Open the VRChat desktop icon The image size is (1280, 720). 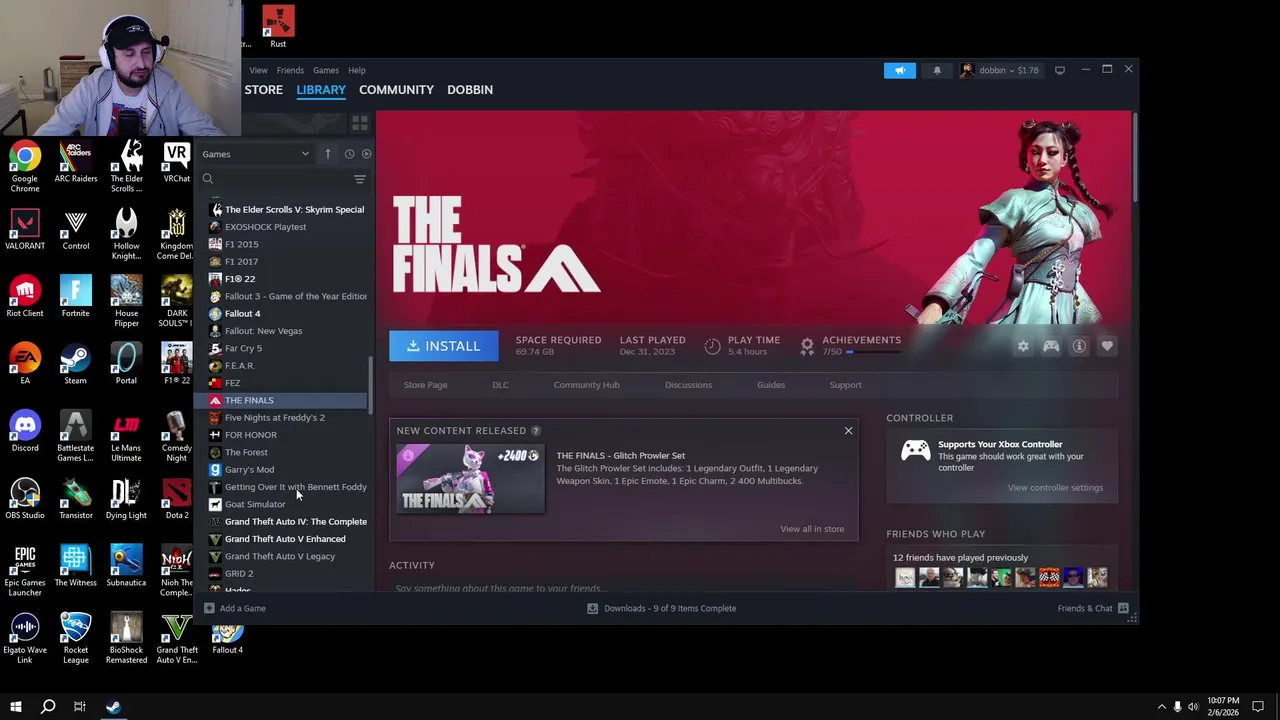pyautogui.click(x=177, y=162)
